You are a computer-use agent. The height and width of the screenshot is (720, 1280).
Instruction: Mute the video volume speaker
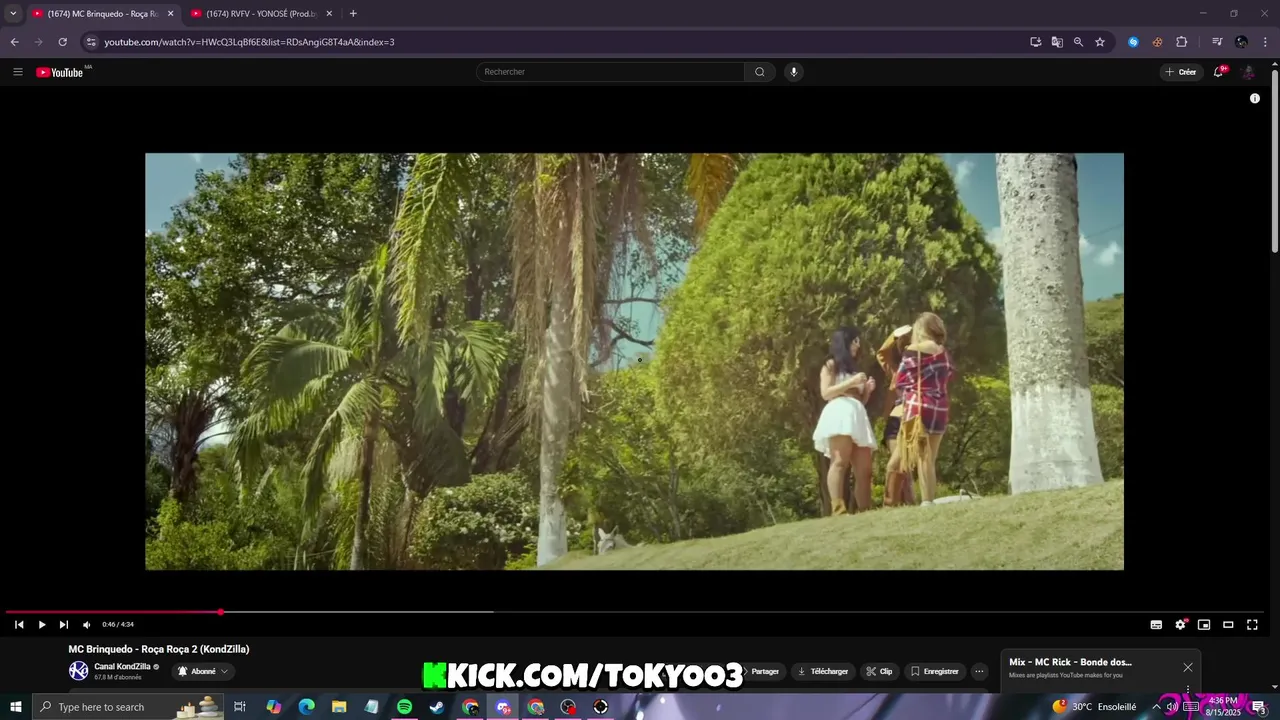[86, 625]
